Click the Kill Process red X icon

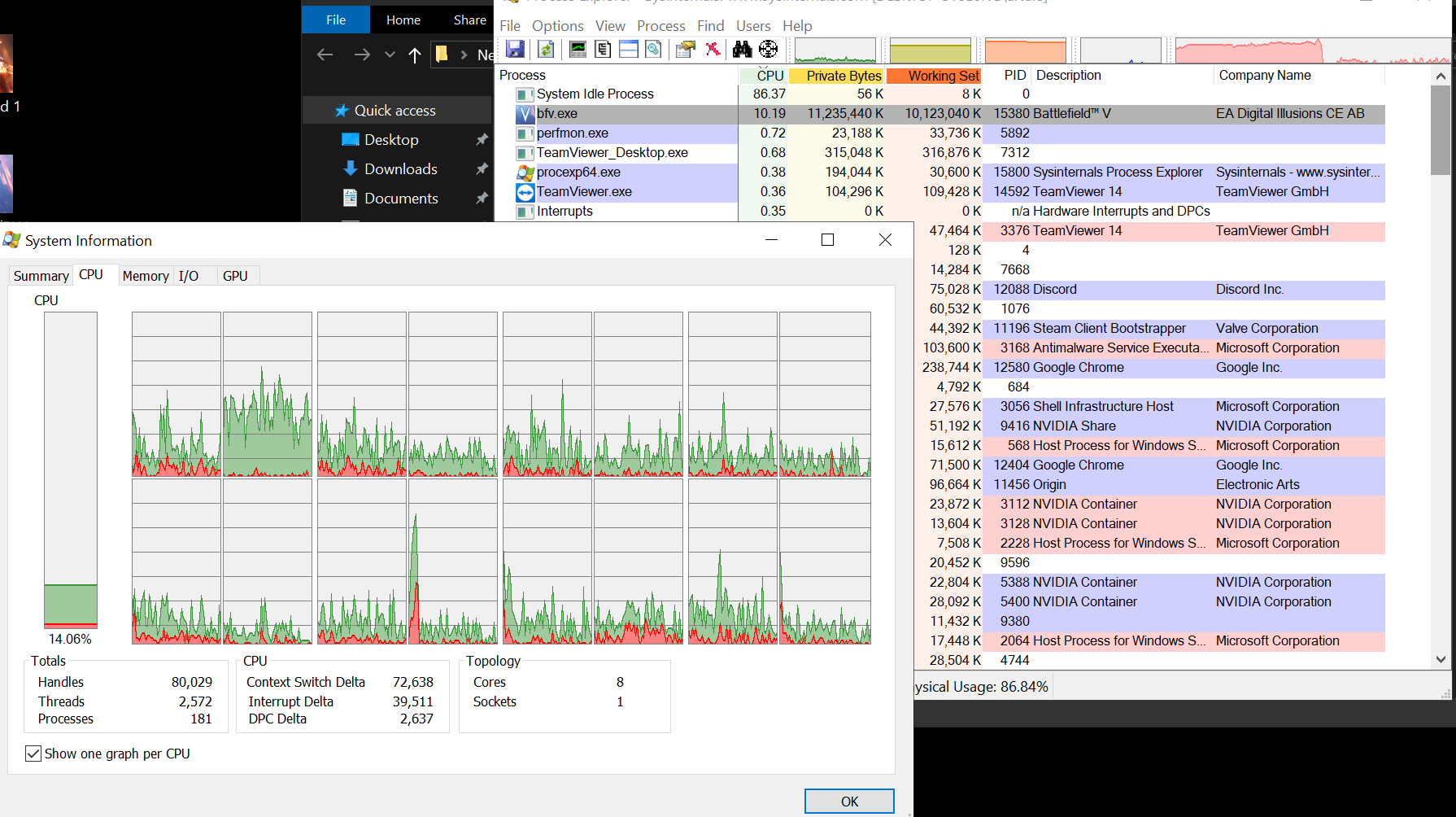[x=713, y=50]
